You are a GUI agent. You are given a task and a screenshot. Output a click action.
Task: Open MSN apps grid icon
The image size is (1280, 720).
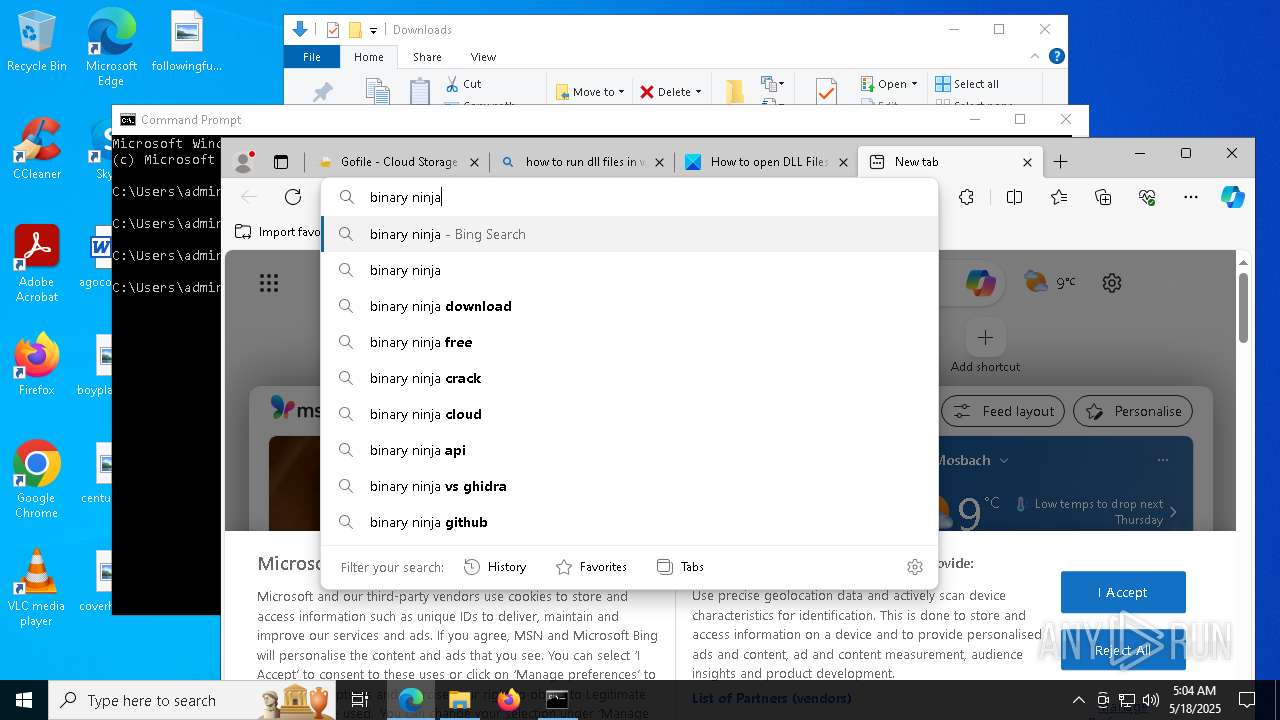pos(269,283)
